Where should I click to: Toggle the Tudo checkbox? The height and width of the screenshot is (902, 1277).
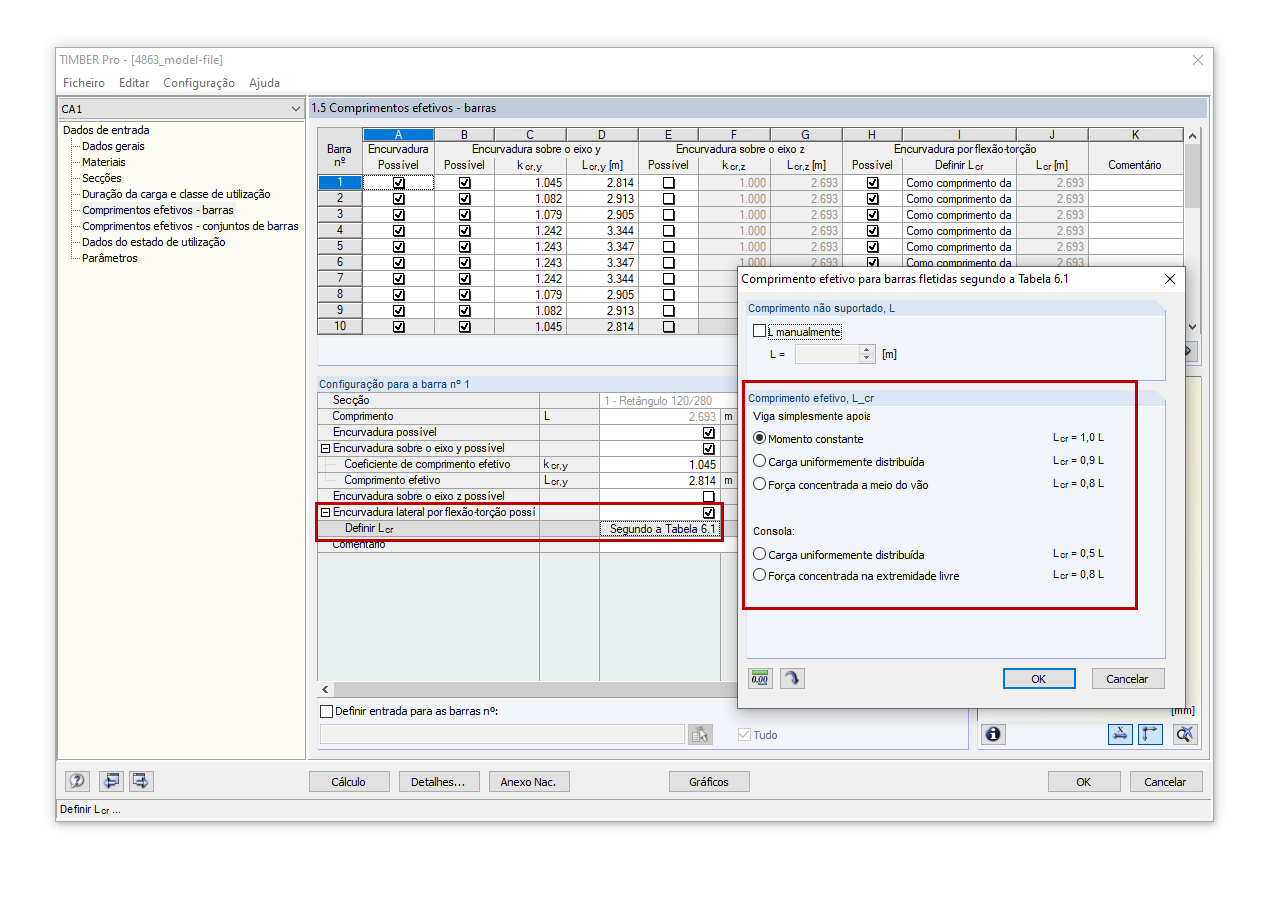click(744, 735)
